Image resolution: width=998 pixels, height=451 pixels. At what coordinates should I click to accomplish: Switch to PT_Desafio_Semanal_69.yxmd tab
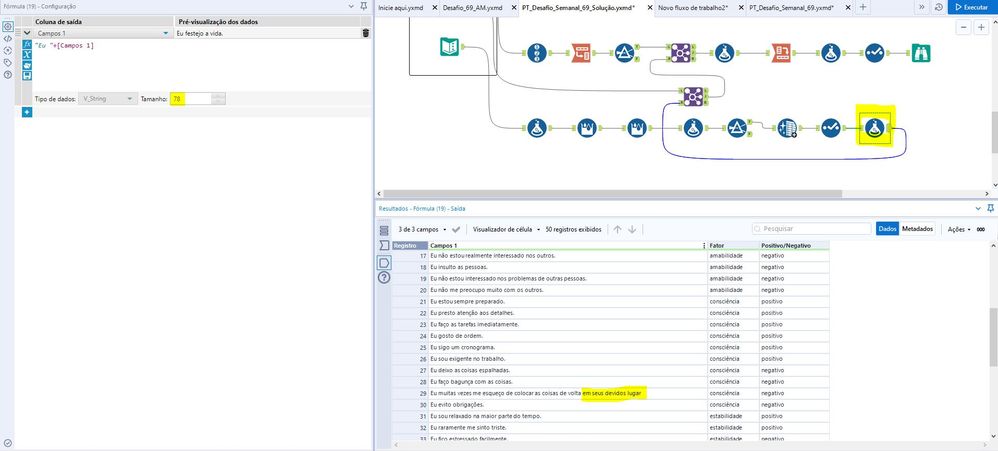click(791, 7)
